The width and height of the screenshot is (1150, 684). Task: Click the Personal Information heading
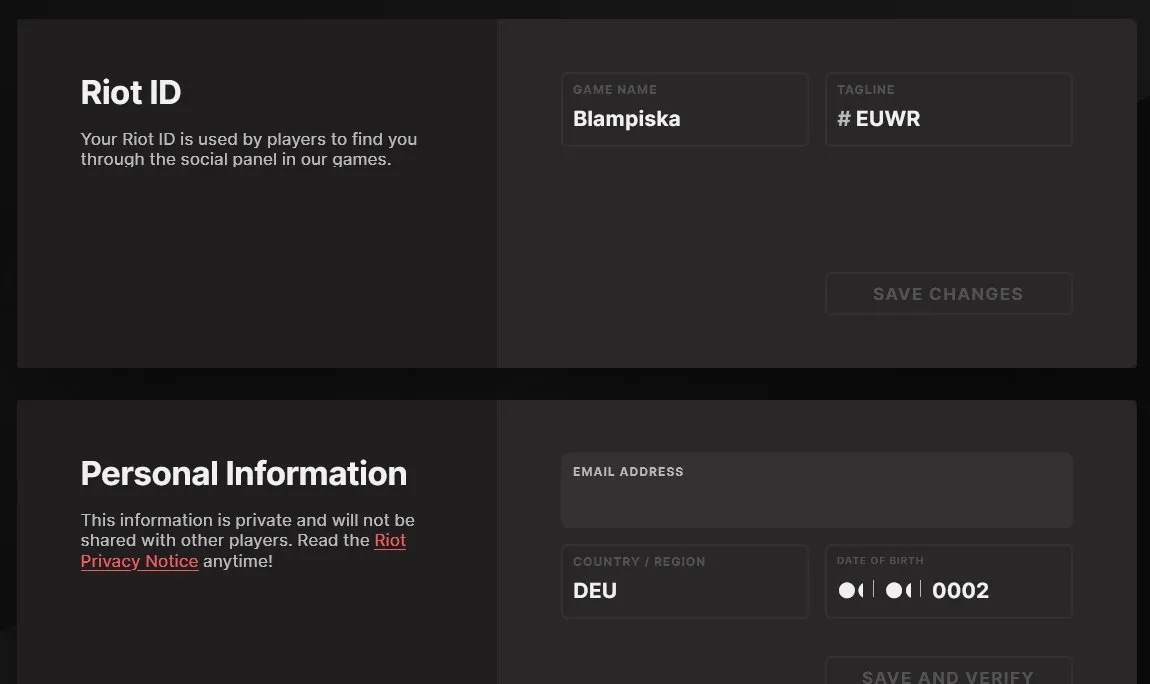pos(243,474)
